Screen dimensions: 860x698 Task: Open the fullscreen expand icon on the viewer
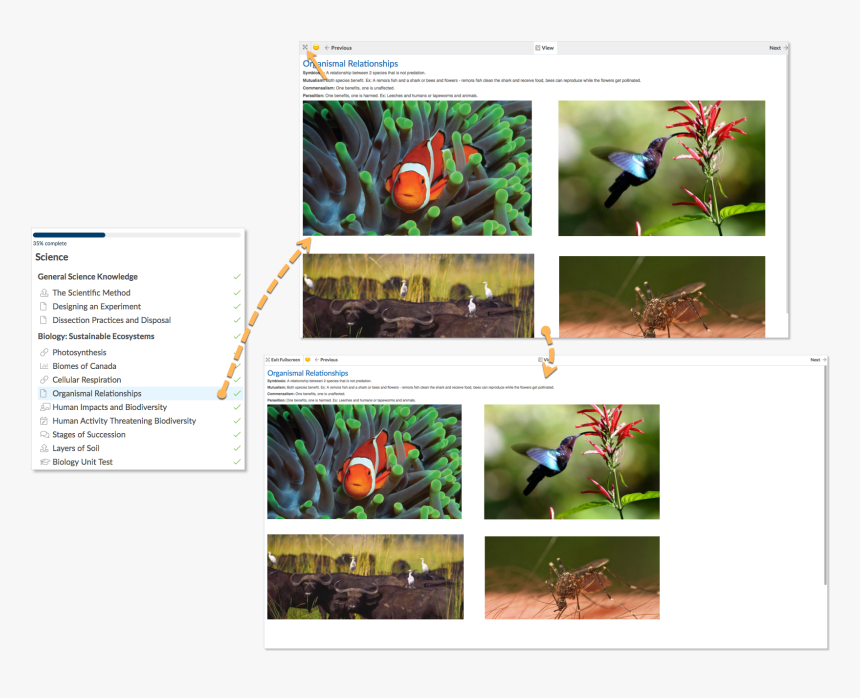click(x=304, y=47)
